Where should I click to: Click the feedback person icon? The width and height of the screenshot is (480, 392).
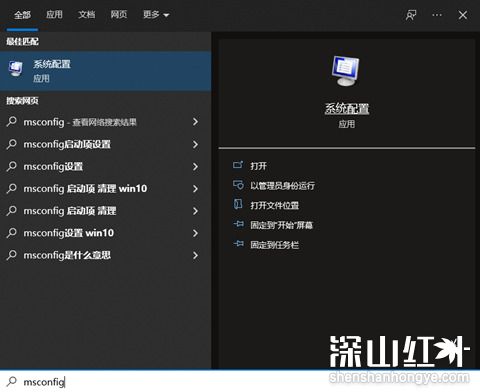point(411,15)
